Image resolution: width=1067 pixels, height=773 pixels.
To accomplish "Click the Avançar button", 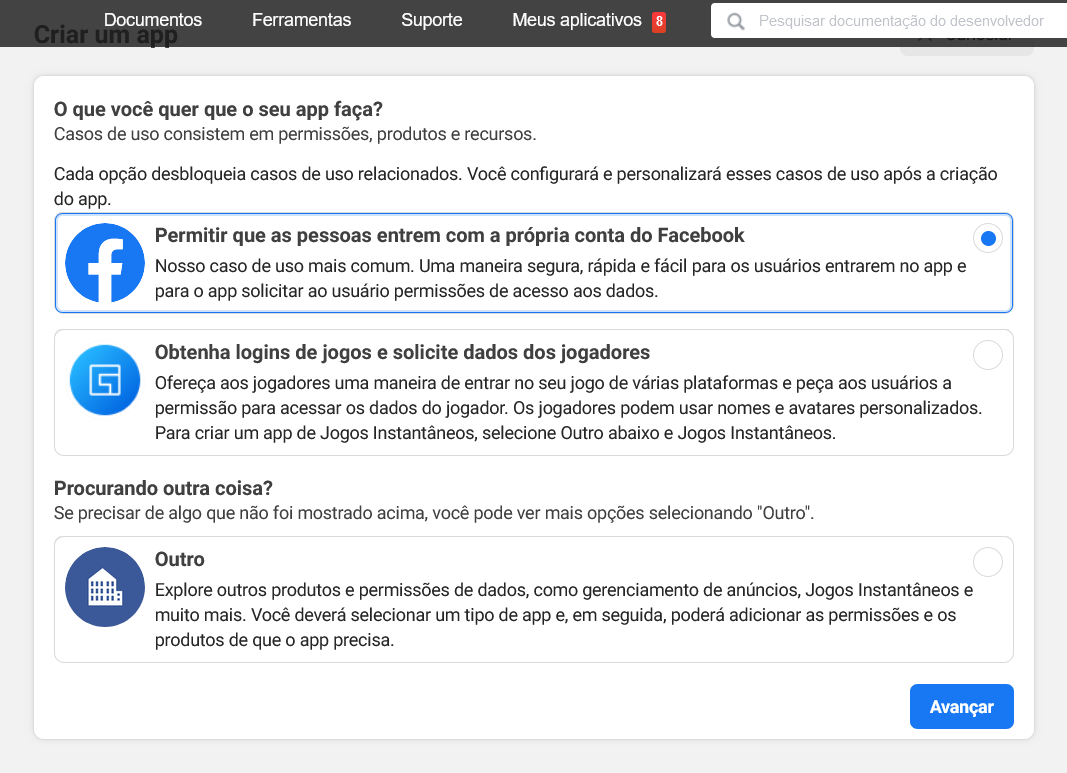I will (962, 706).
